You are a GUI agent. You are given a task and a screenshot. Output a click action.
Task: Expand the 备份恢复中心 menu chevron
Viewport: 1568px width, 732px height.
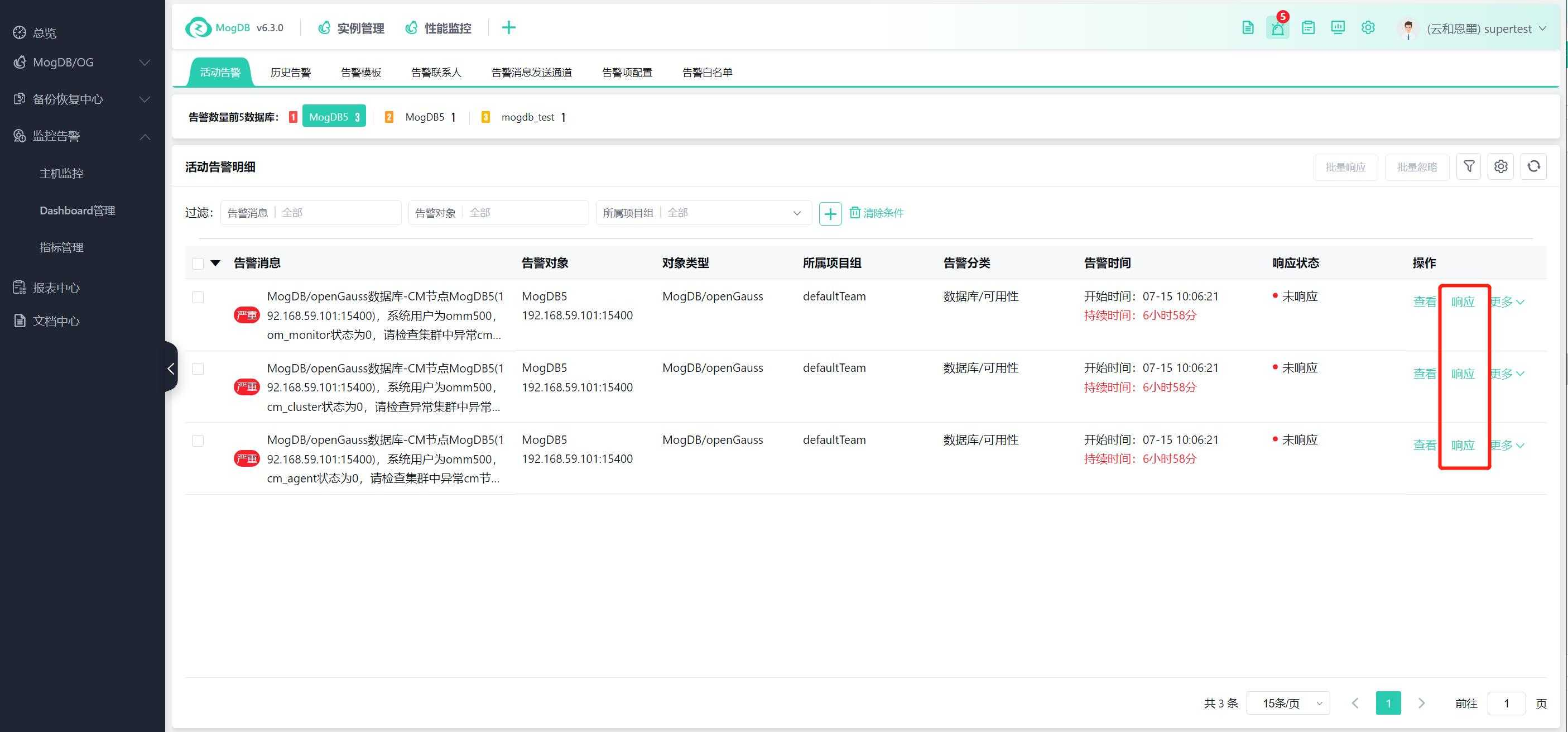pos(145,99)
